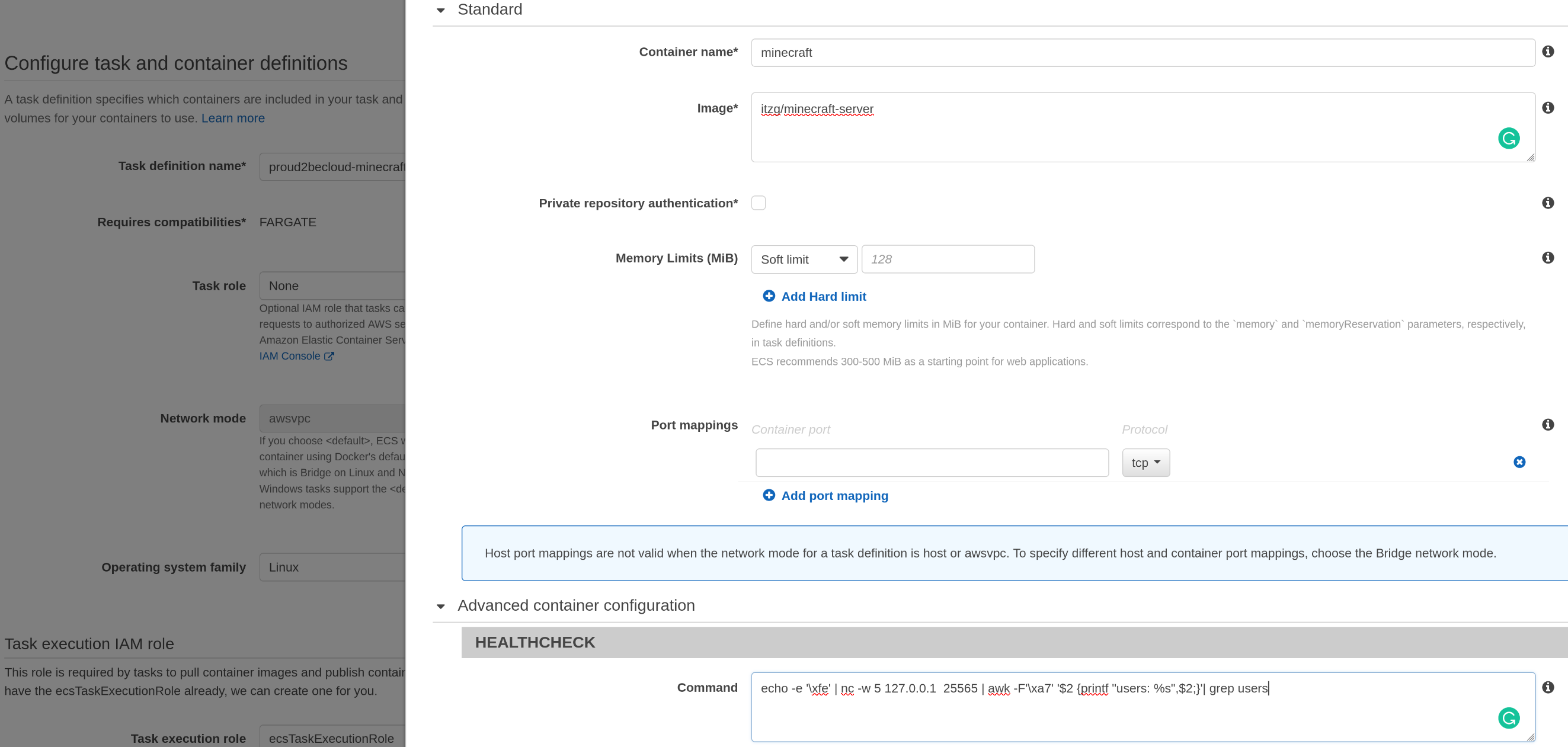Click info icon beside Container name field
Viewport: 1568px width, 747px height.
pos(1548,52)
